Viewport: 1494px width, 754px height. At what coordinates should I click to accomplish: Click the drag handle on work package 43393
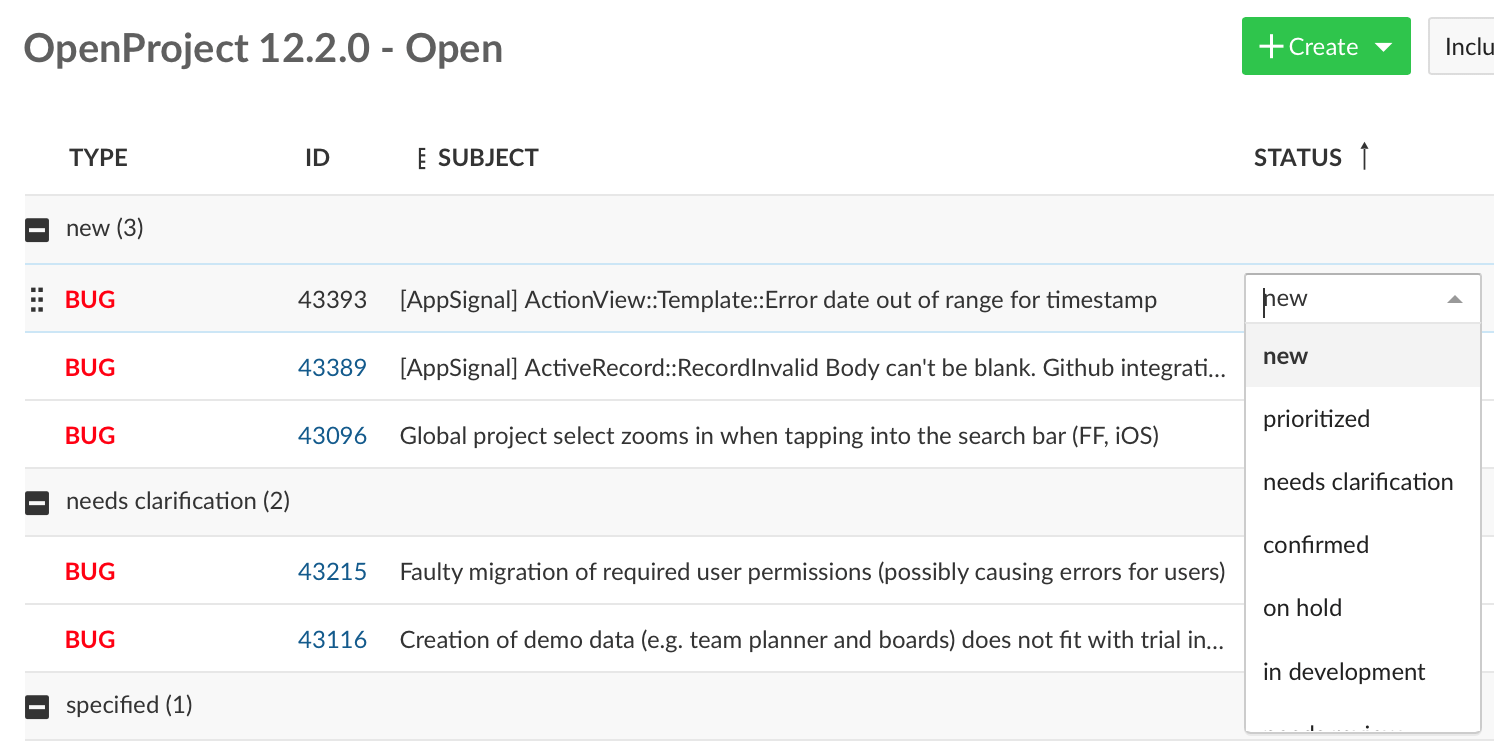point(36,298)
